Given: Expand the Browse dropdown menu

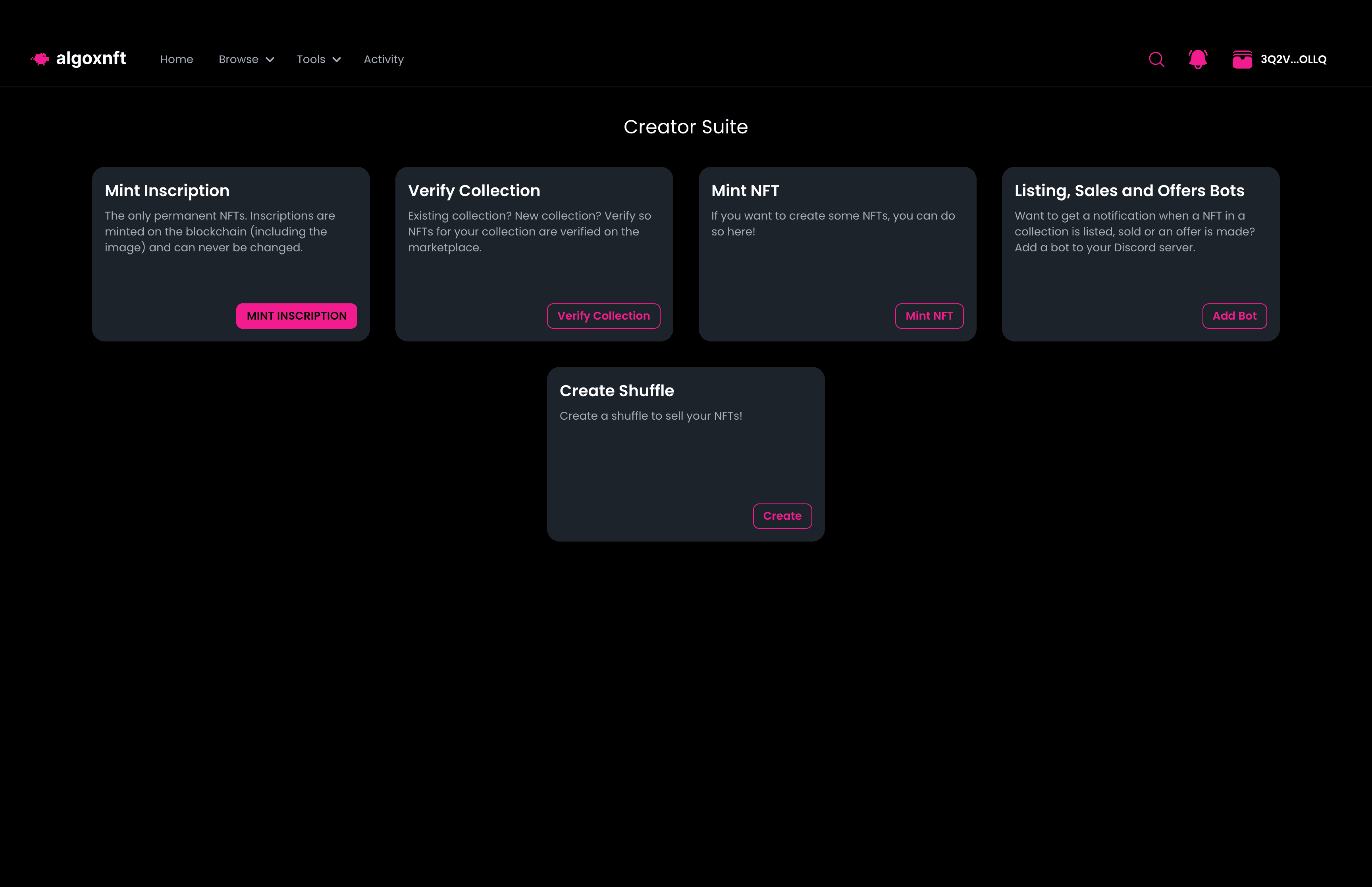Looking at the screenshot, I should 247,59.
